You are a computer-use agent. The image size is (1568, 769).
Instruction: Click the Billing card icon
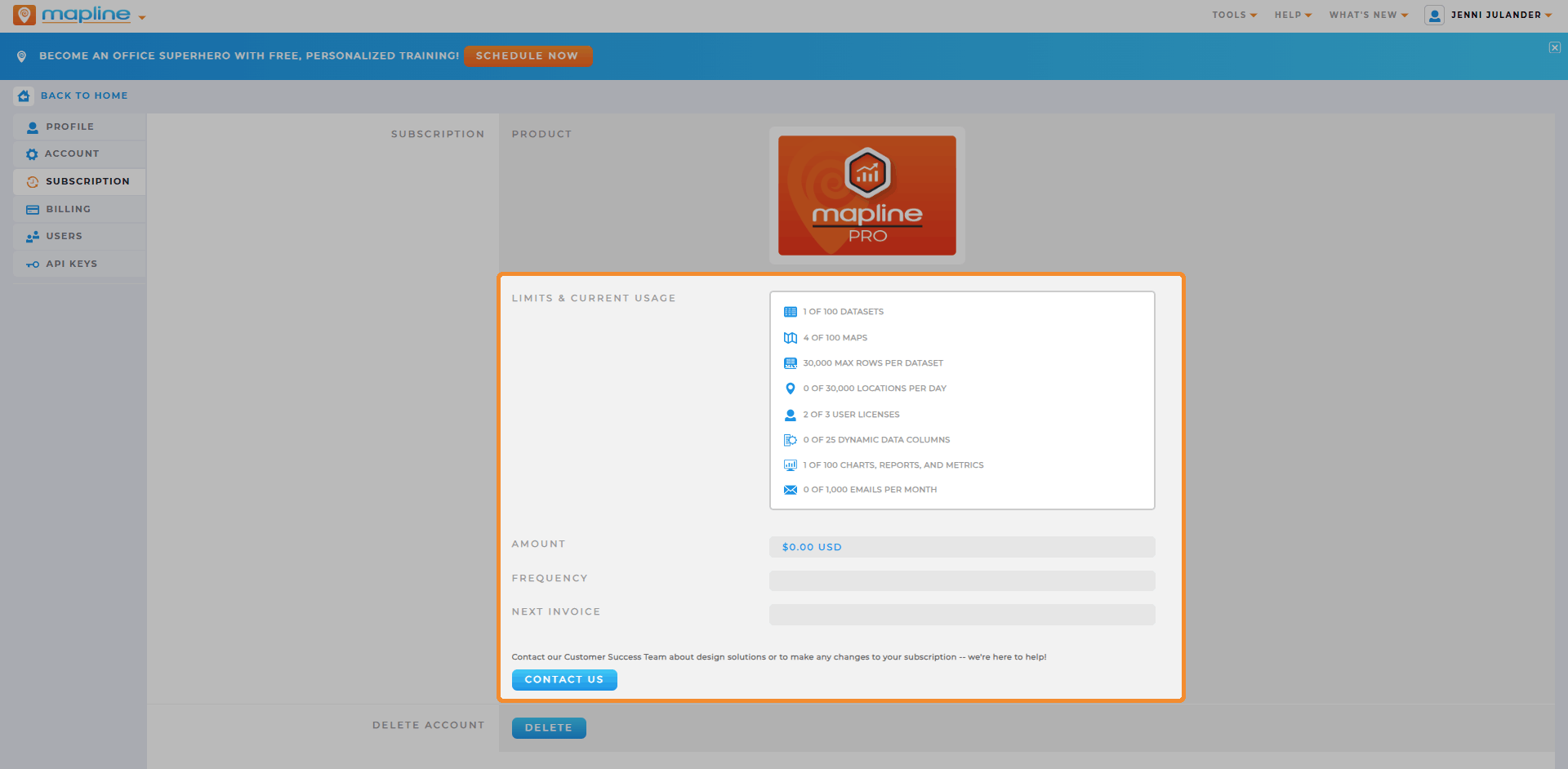(x=33, y=210)
